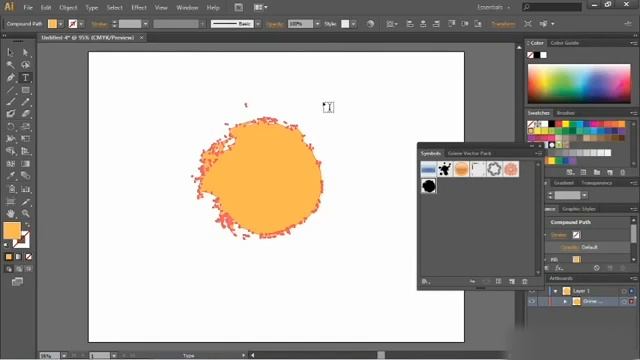Select the Rectangle tool

pos(25,90)
